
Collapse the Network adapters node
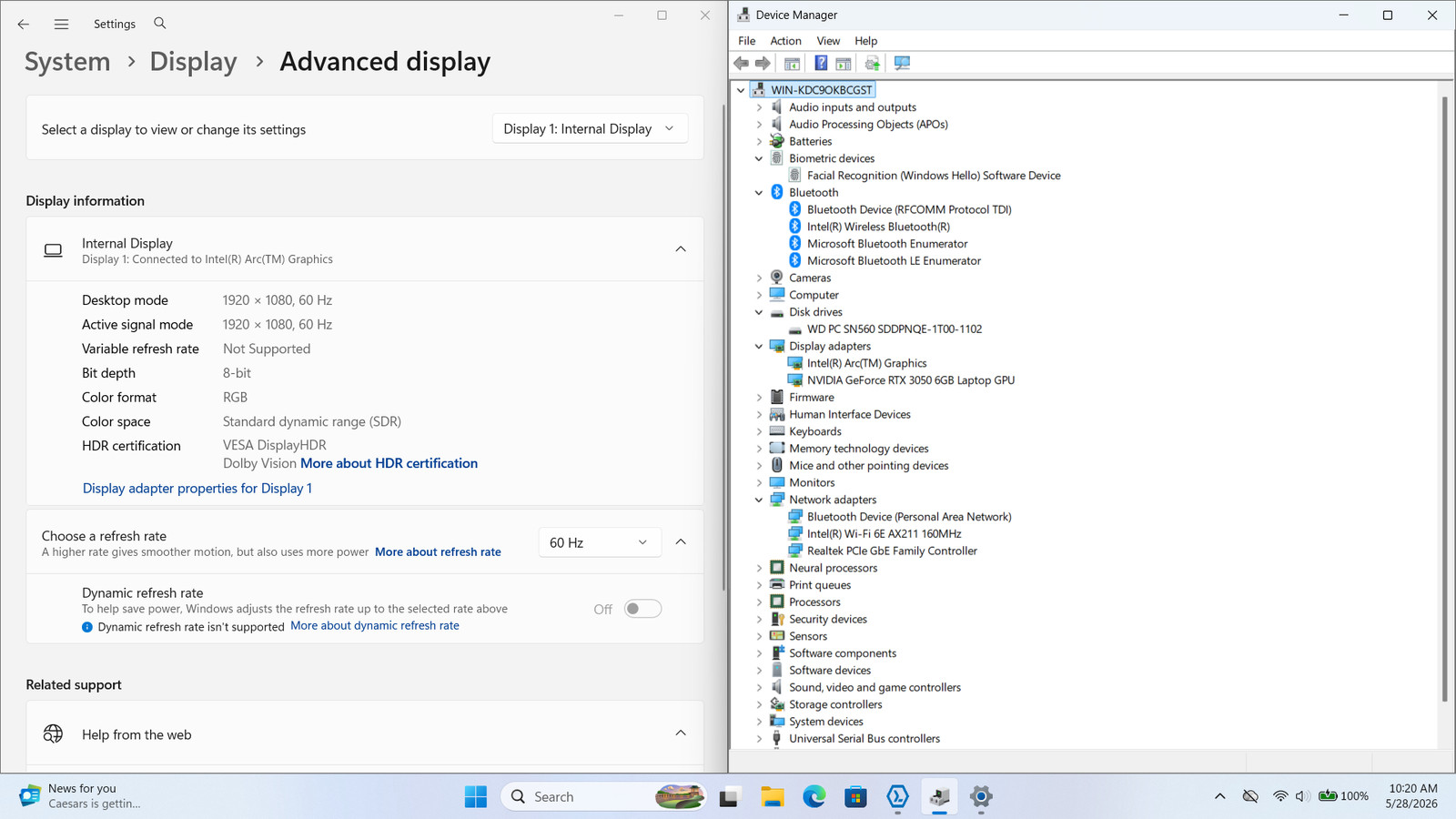(x=759, y=500)
